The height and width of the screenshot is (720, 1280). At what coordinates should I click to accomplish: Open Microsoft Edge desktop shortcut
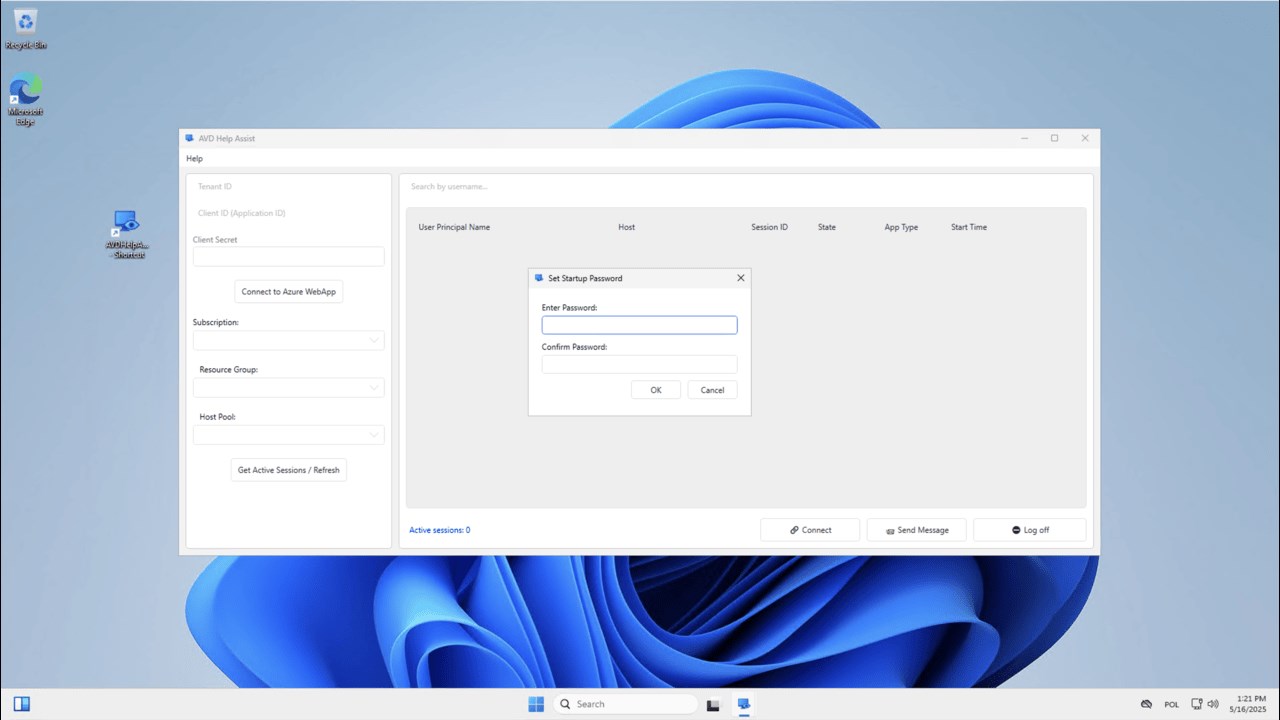coord(26,99)
